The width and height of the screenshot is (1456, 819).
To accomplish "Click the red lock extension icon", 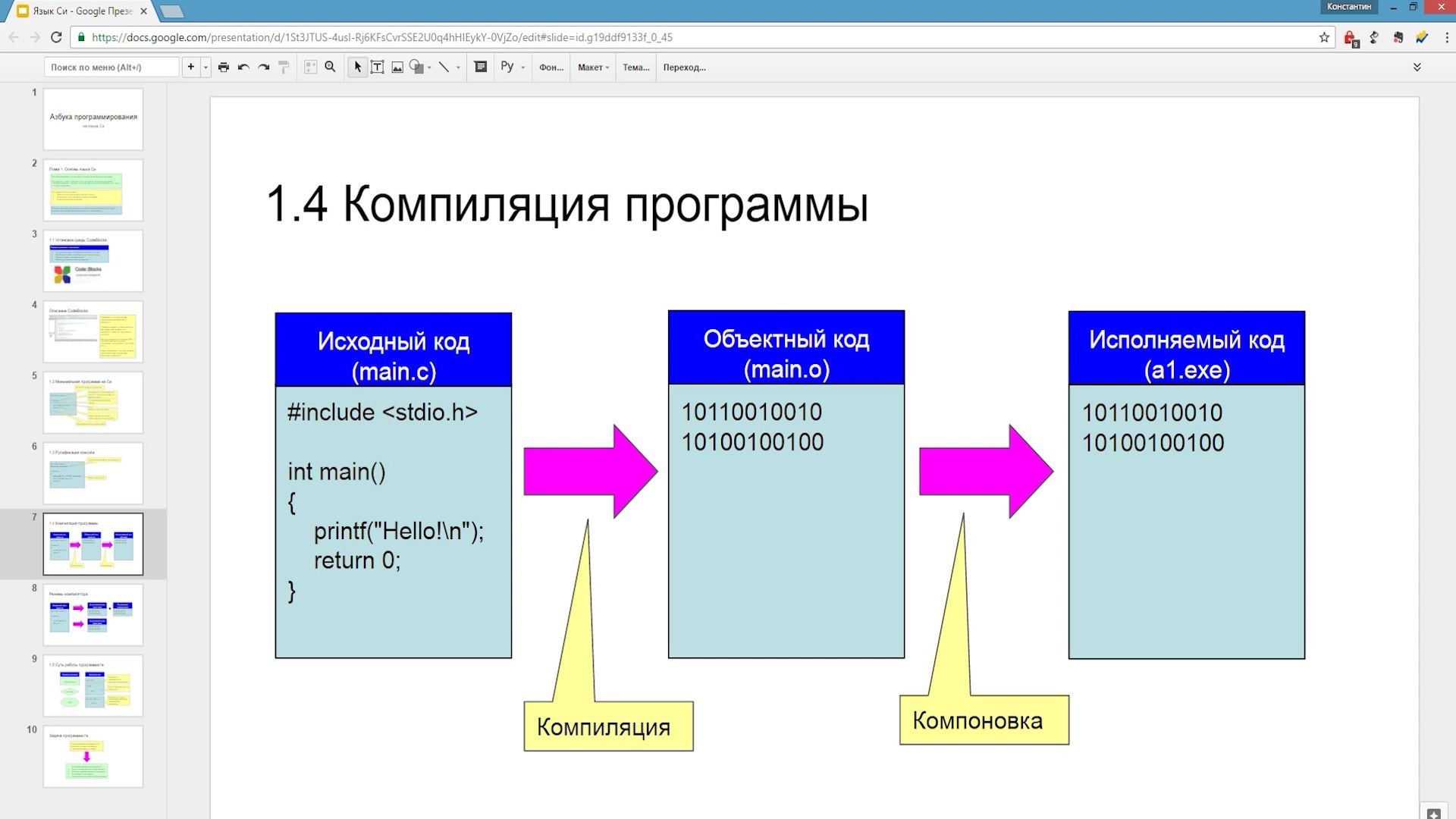I will point(1351,38).
